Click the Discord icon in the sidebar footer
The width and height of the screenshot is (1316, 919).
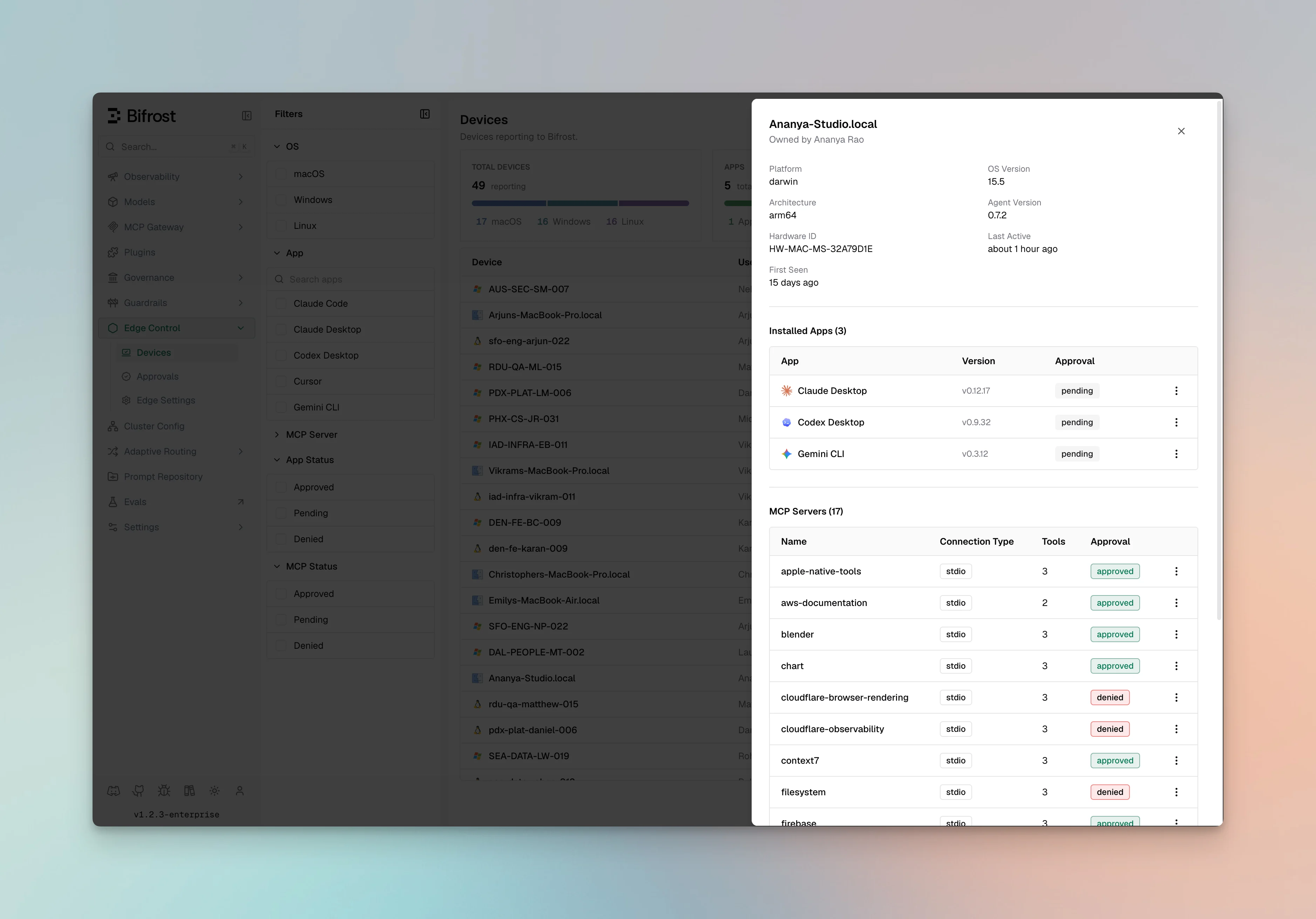114,791
